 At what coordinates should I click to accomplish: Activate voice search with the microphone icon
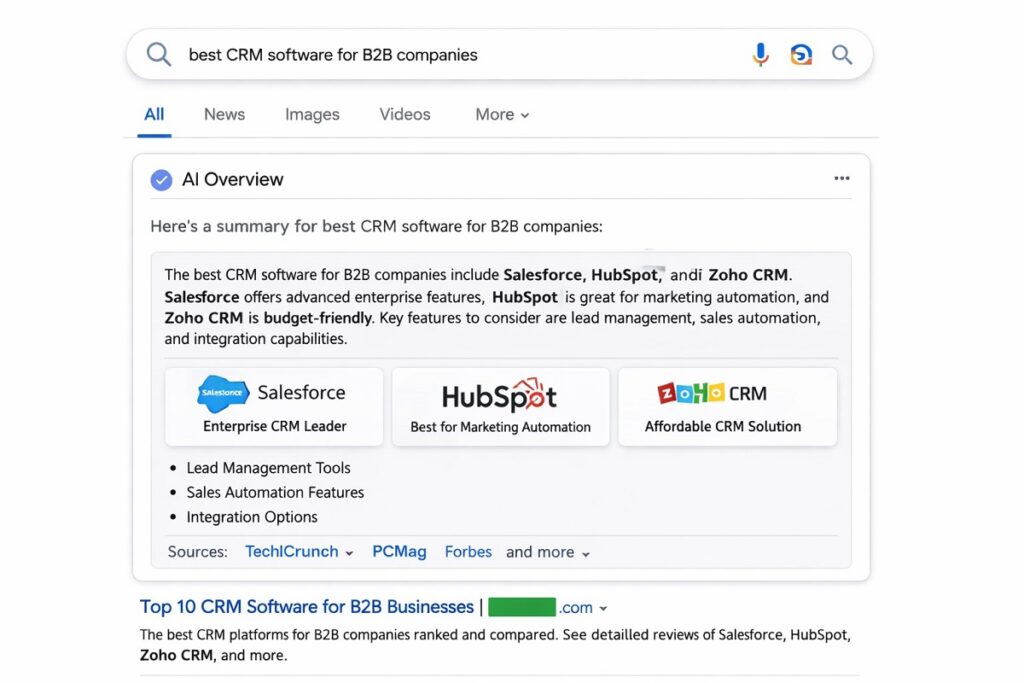(x=761, y=54)
